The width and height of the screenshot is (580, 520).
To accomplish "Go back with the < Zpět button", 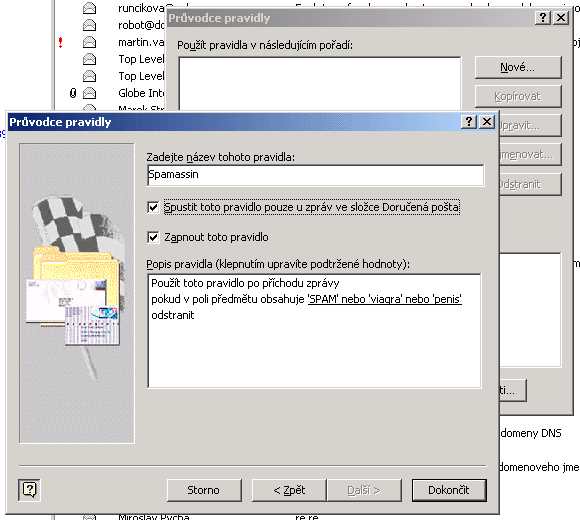I will [289, 490].
